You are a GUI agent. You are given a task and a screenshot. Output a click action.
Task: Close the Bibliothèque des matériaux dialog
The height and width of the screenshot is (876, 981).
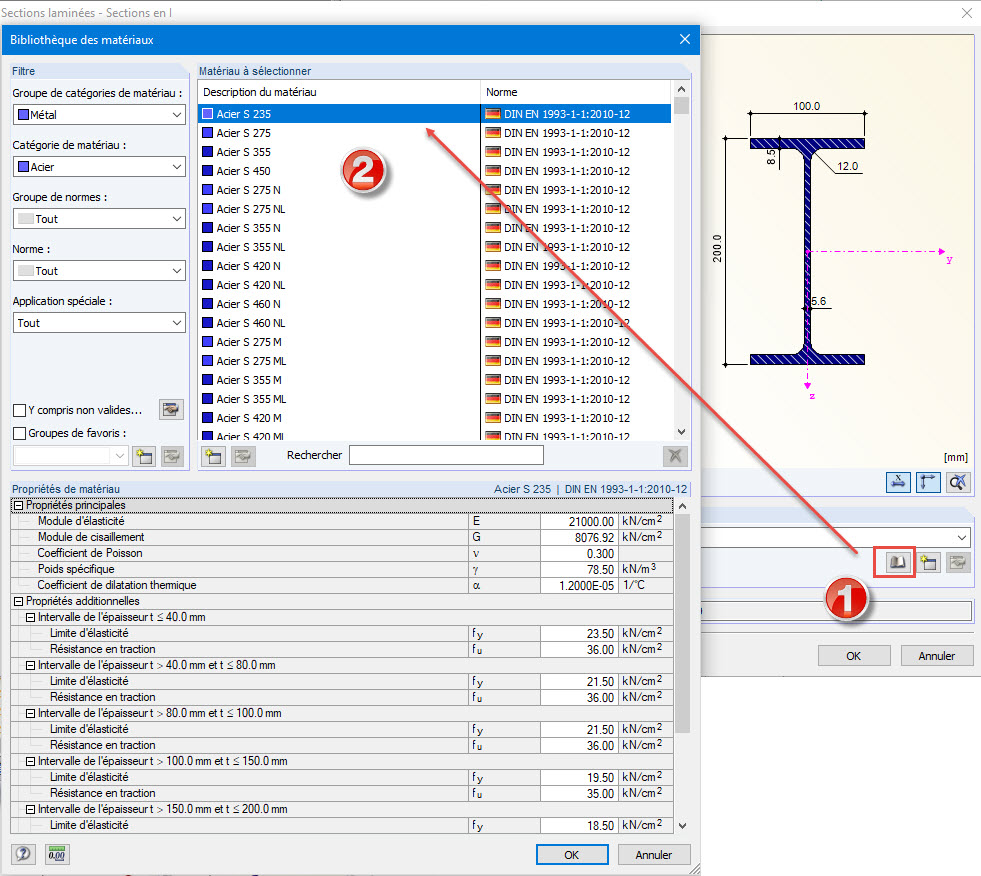(x=684, y=39)
